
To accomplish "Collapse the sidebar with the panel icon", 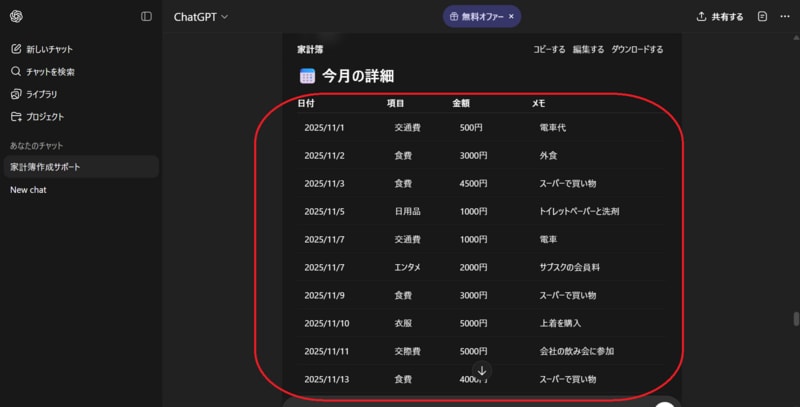I will [146, 16].
